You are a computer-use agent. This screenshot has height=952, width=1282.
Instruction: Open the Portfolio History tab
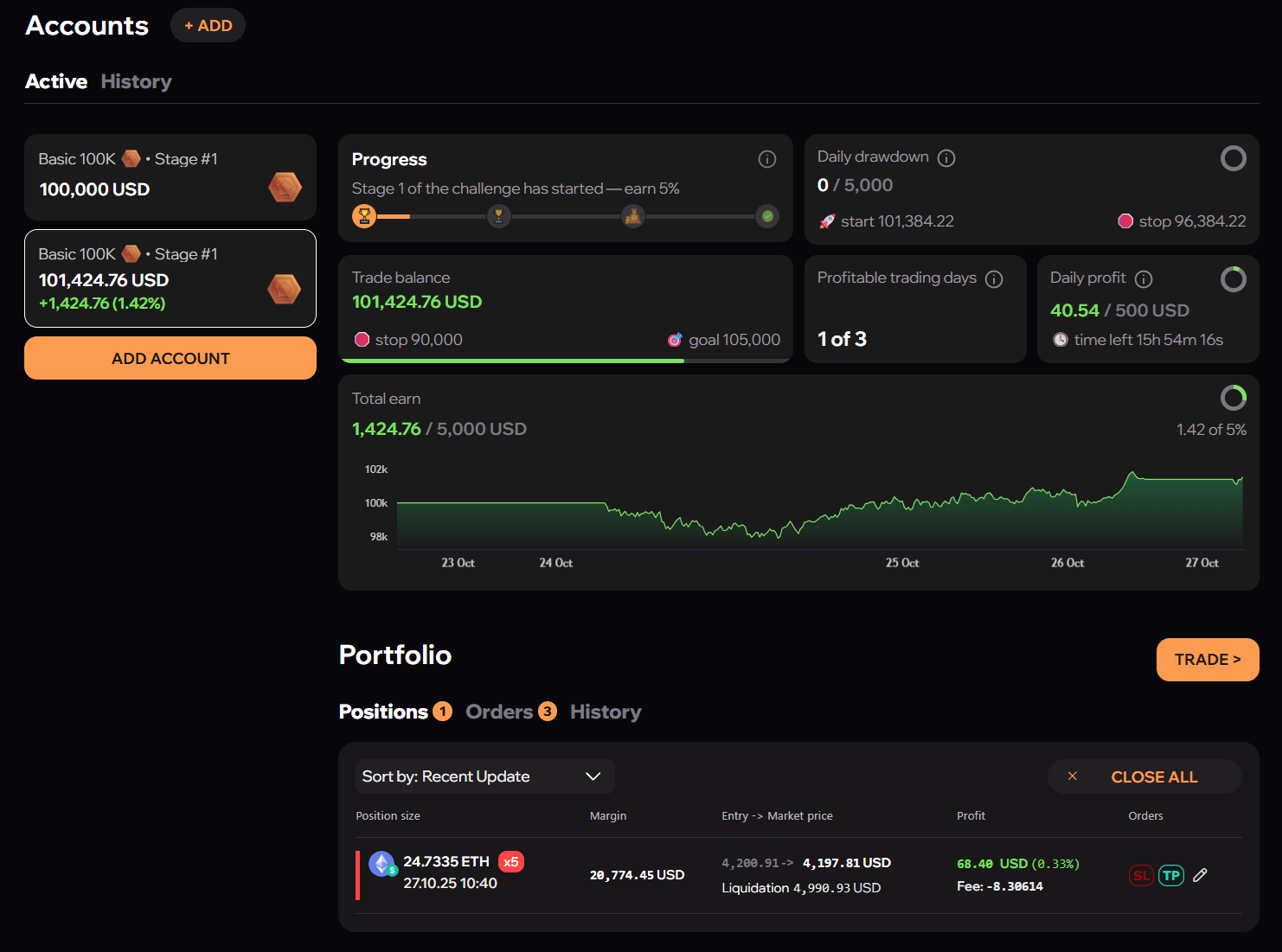click(x=606, y=712)
